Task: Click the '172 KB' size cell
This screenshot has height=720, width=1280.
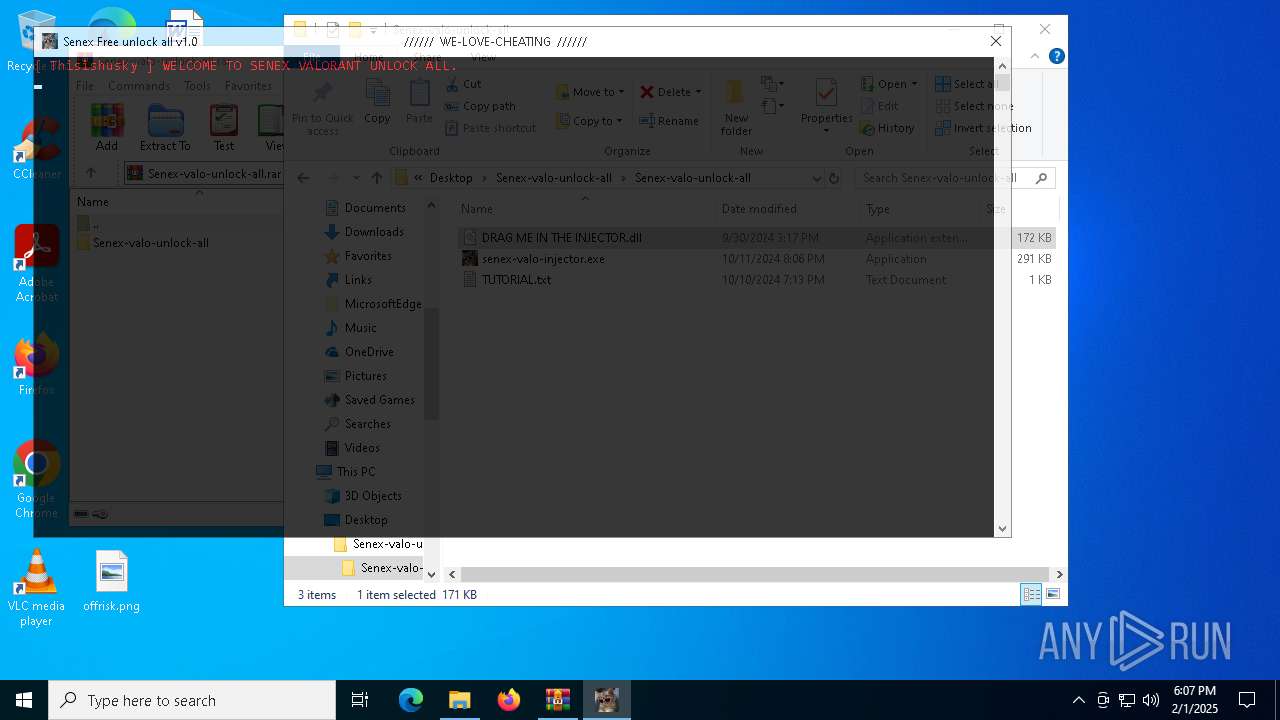Action: pos(1034,238)
